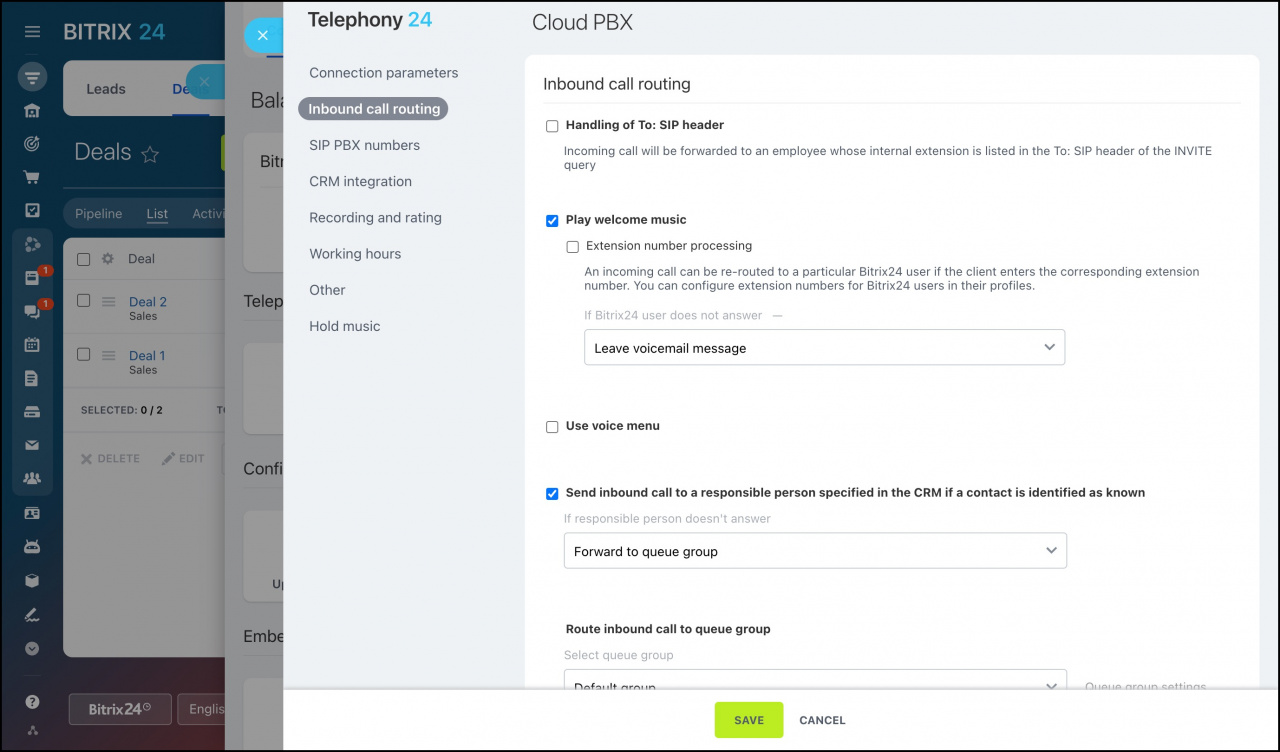Screen dimensions: 1280x752
Task: Open the Default group queue dropdown
Action: click(815, 680)
